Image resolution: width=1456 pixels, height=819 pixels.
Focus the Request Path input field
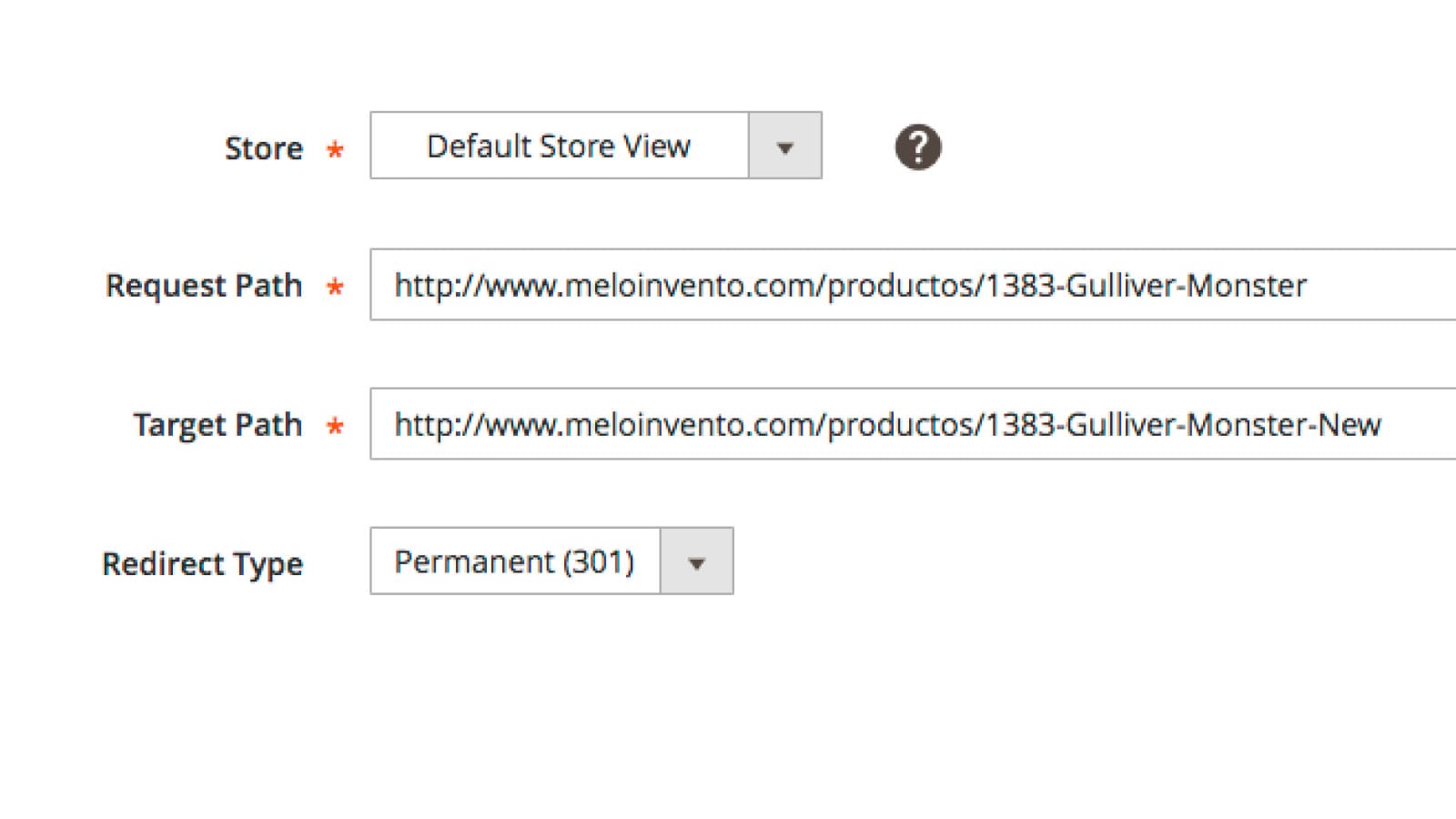(913, 285)
